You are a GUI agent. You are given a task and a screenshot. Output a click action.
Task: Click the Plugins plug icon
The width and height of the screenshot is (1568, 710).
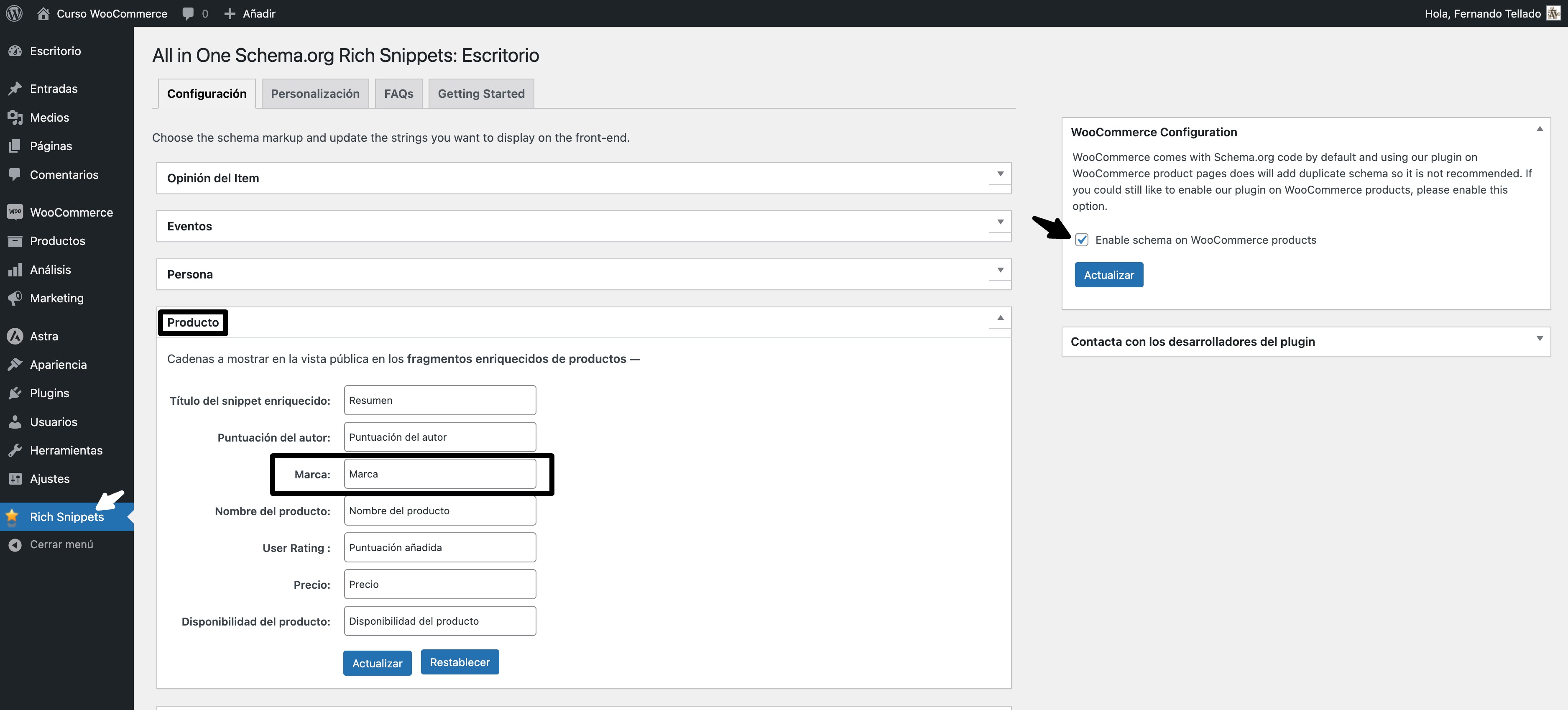pos(15,393)
